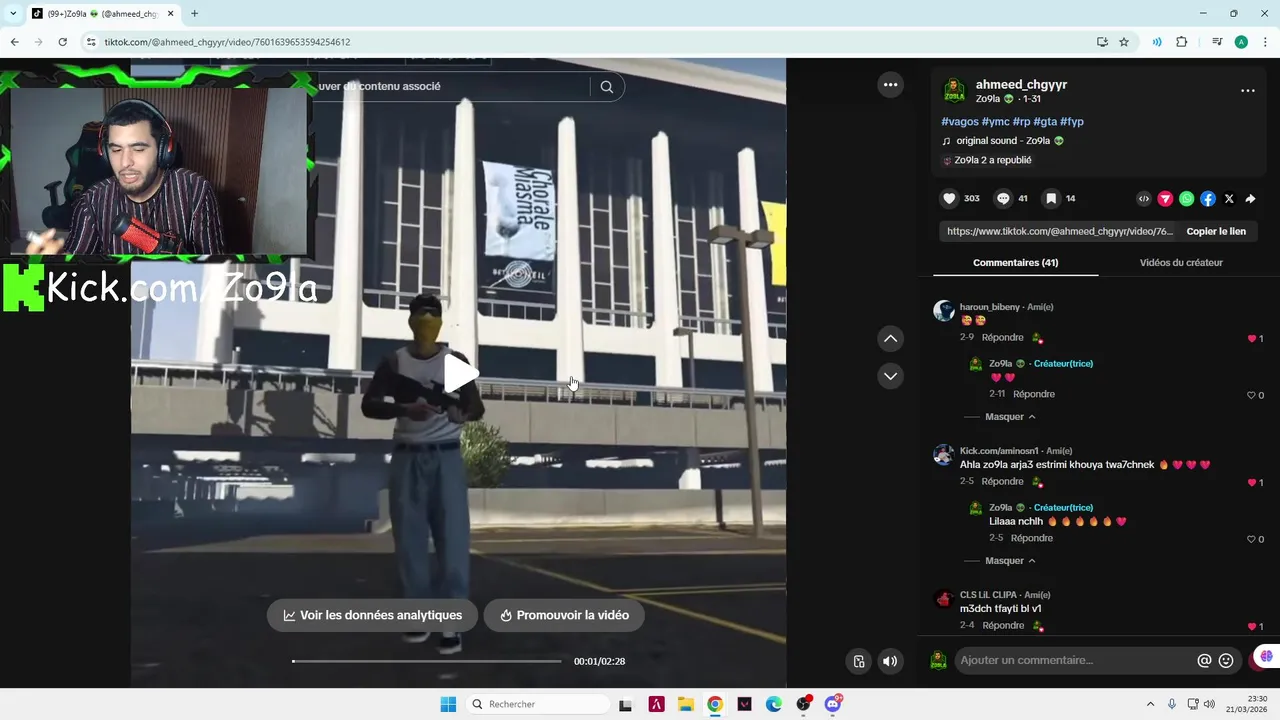Viewport: 1280px width, 720px height.
Task: Open the #fyp hashtag
Action: [1072, 121]
